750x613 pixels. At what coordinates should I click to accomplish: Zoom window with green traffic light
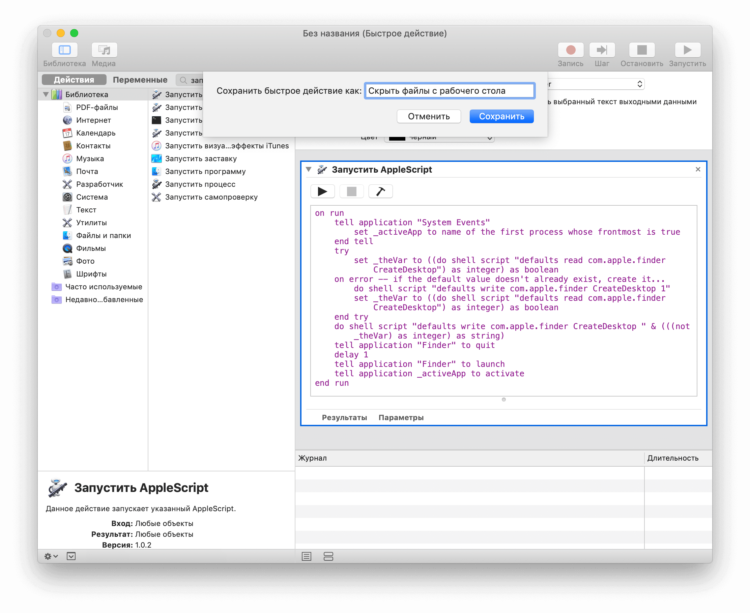pyautogui.click(x=74, y=33)
